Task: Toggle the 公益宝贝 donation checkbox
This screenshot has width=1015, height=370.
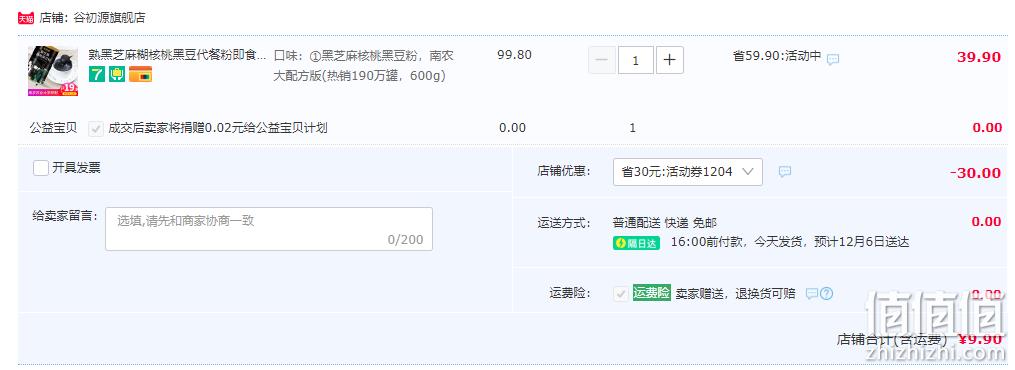Action: (x=96, y=128)
